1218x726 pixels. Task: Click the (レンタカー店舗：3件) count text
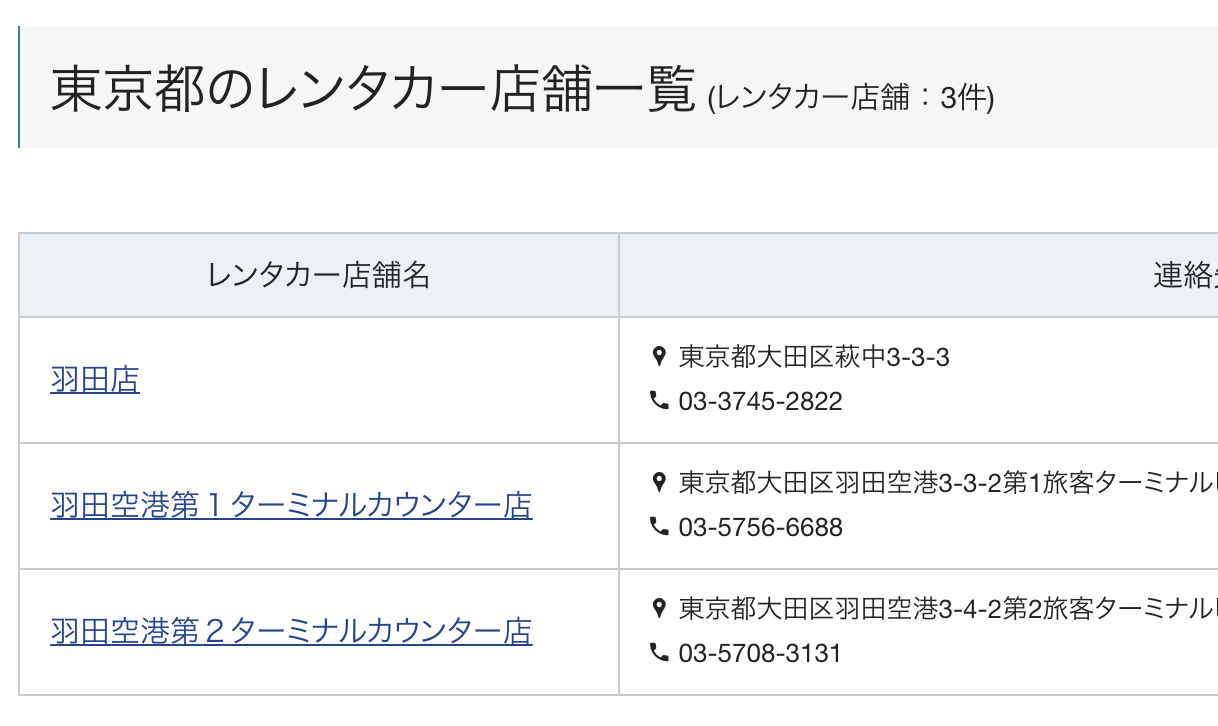(x=851, y=98)
